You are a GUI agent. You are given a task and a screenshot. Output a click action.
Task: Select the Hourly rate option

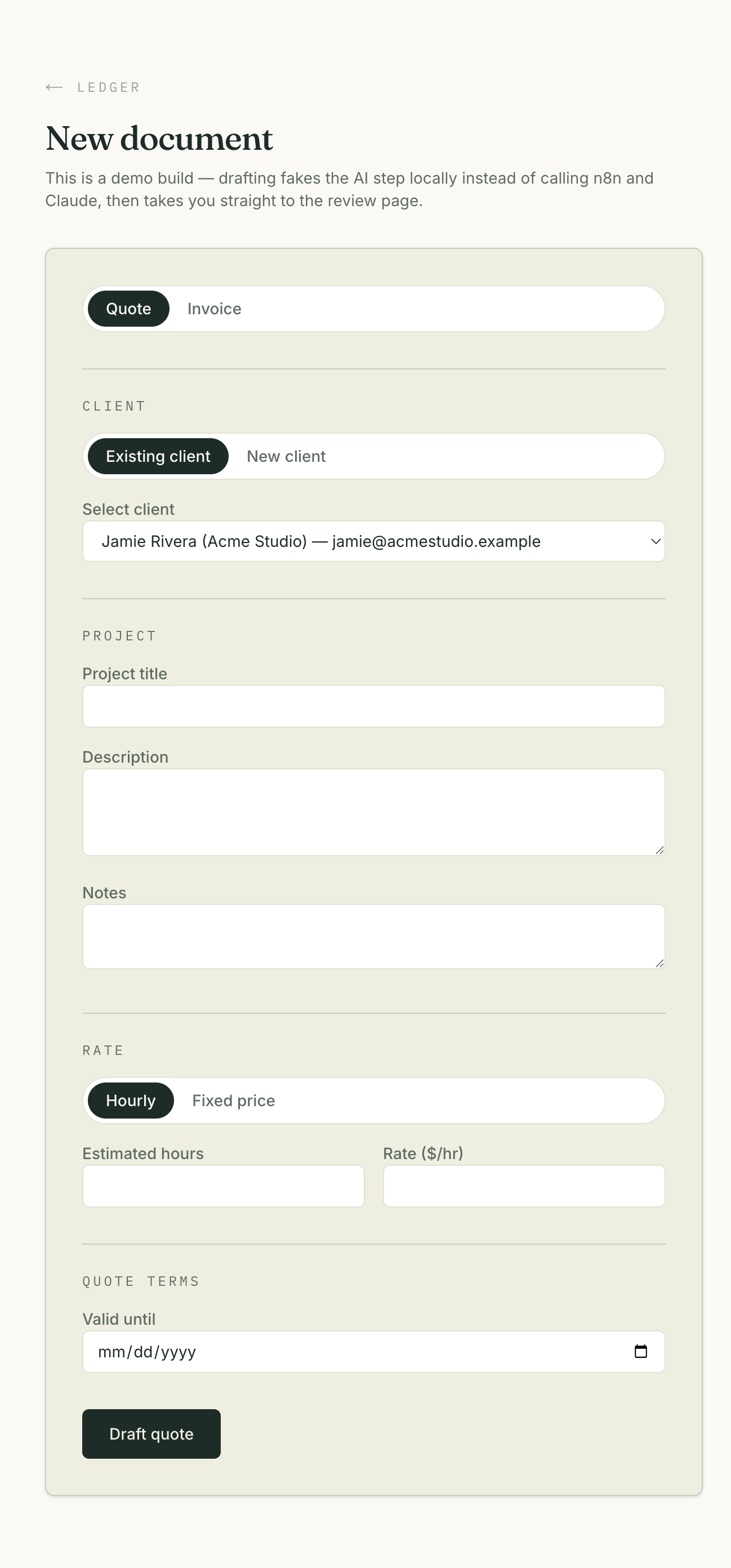(131, 1101)
